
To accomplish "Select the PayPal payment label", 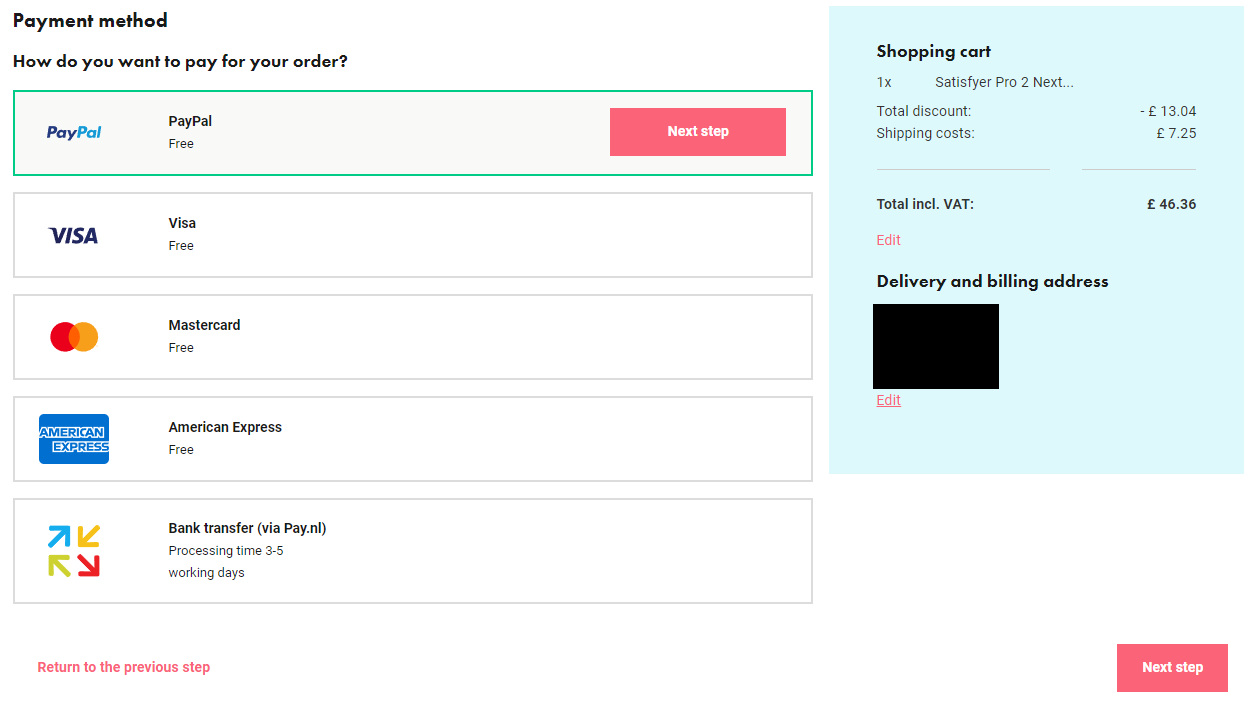I will [190, 121].
